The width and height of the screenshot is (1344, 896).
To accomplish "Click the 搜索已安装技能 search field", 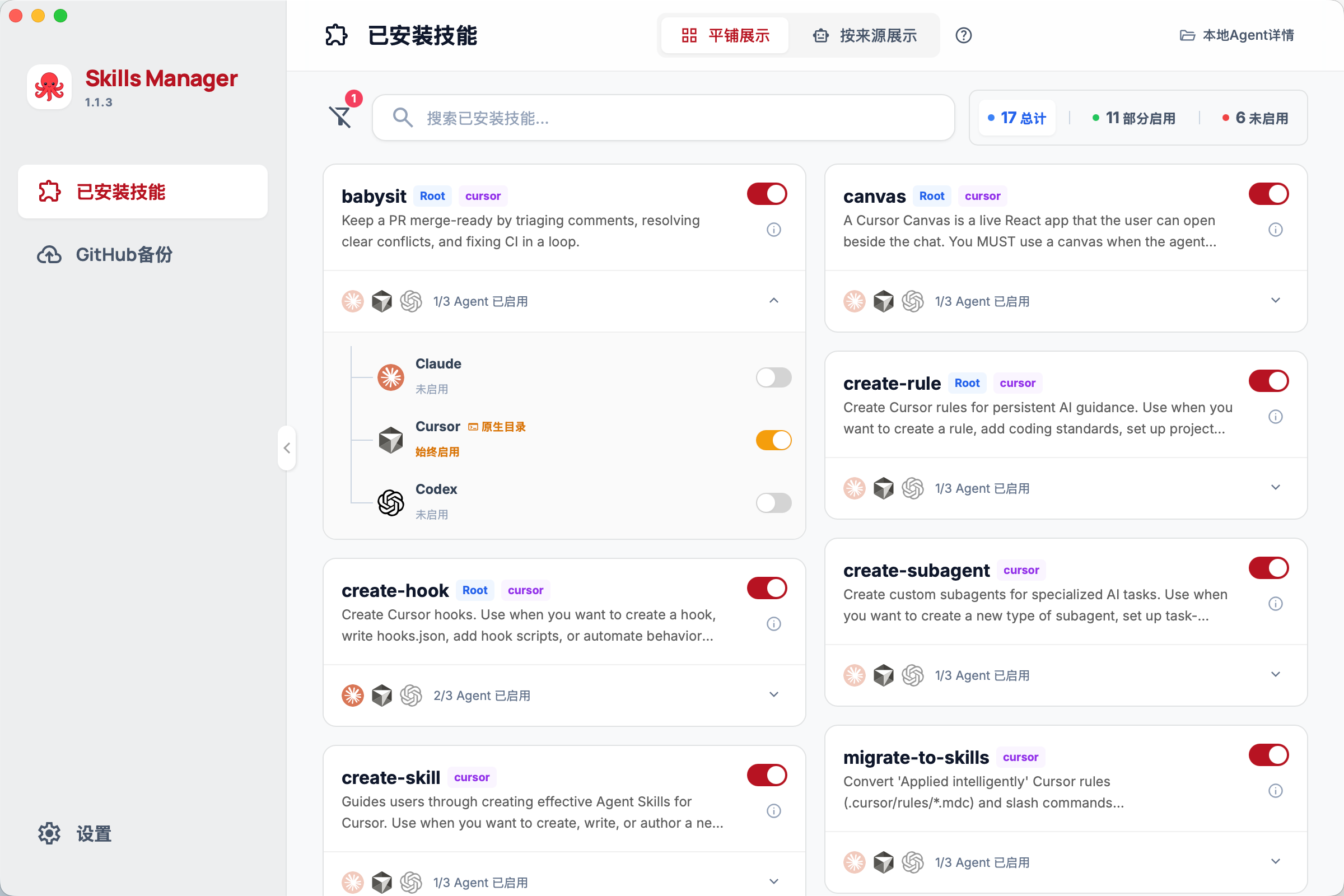I will (x=663, y=118).
